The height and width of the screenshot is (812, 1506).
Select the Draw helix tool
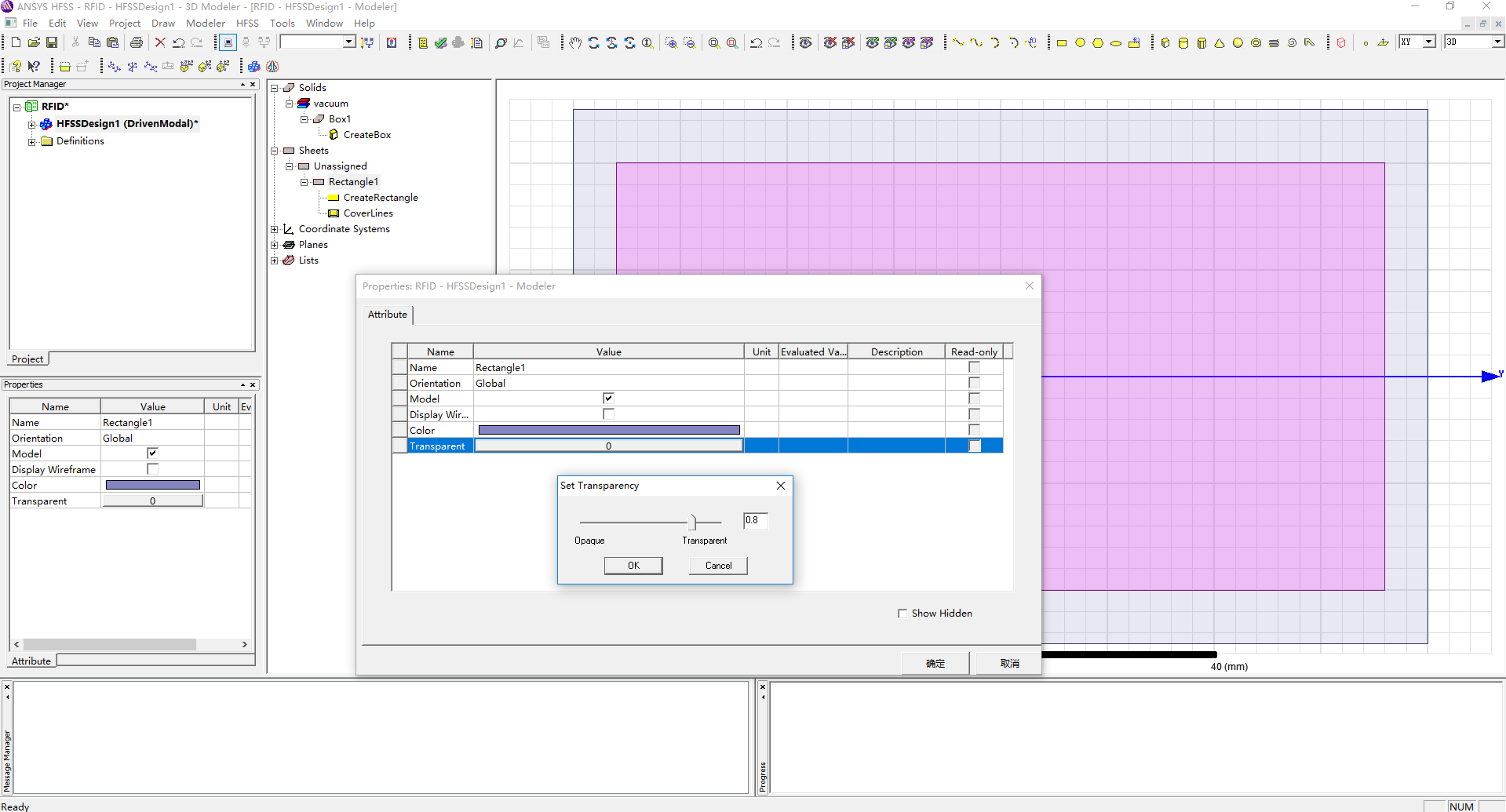[x=1274, y=42]
